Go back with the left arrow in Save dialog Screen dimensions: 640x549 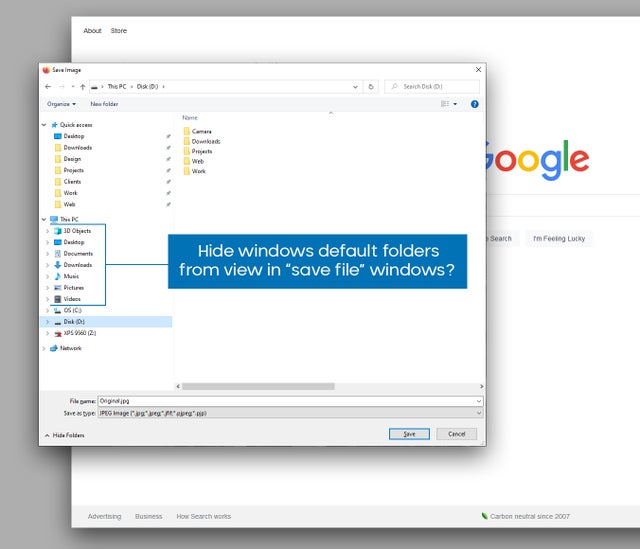pyautogui.click(x=48, y=87)
